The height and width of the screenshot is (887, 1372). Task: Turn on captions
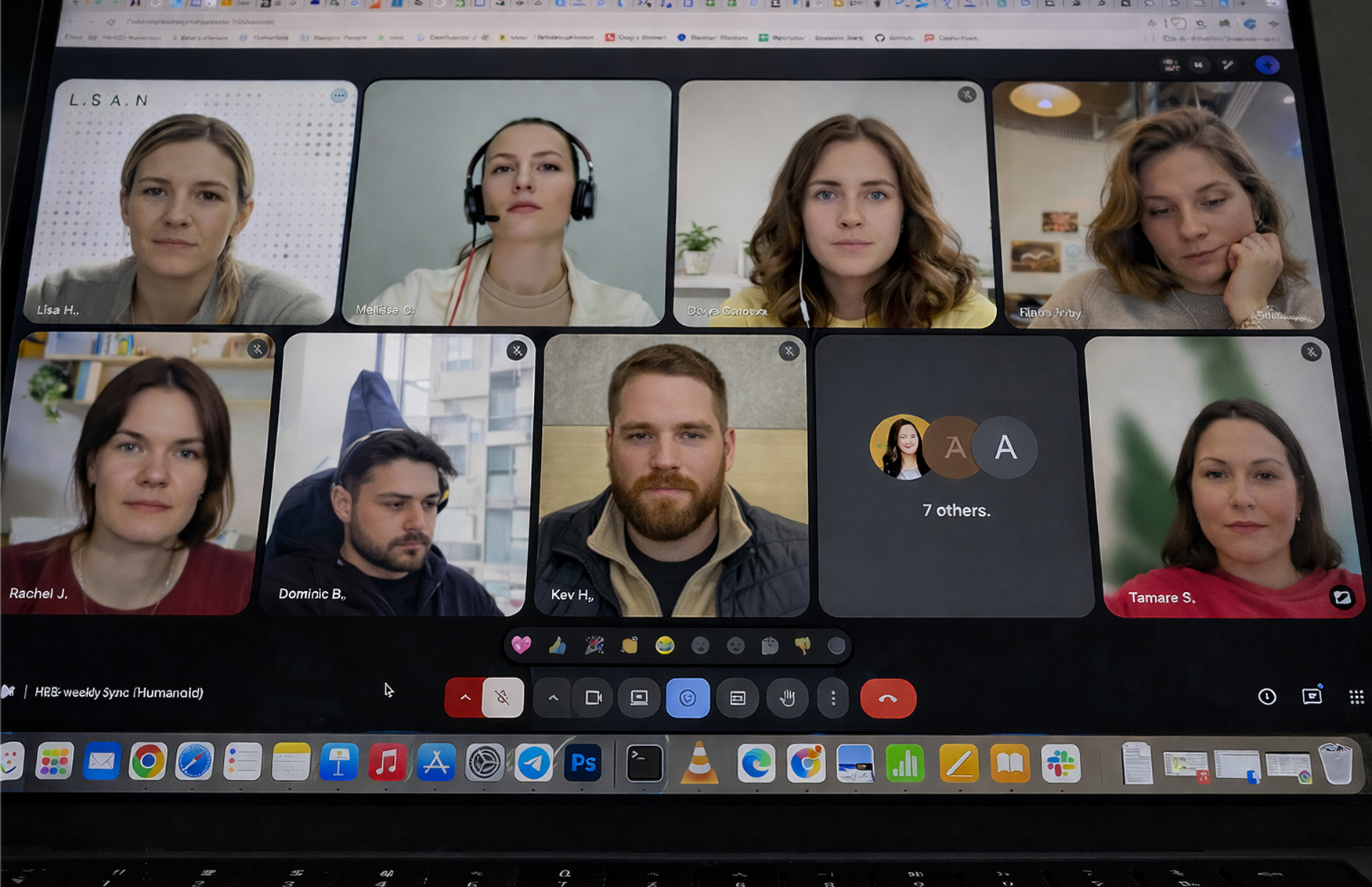pos(737,698)
